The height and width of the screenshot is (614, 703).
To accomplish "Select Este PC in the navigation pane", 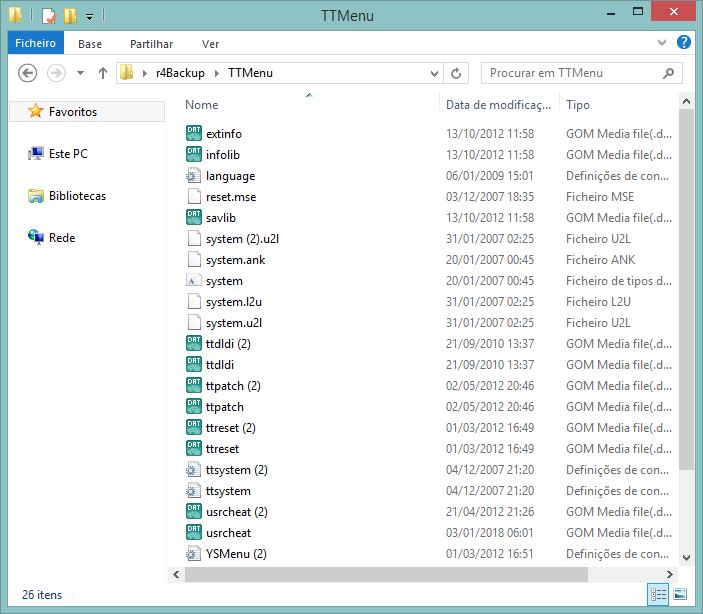I will (x=68, y=153).
